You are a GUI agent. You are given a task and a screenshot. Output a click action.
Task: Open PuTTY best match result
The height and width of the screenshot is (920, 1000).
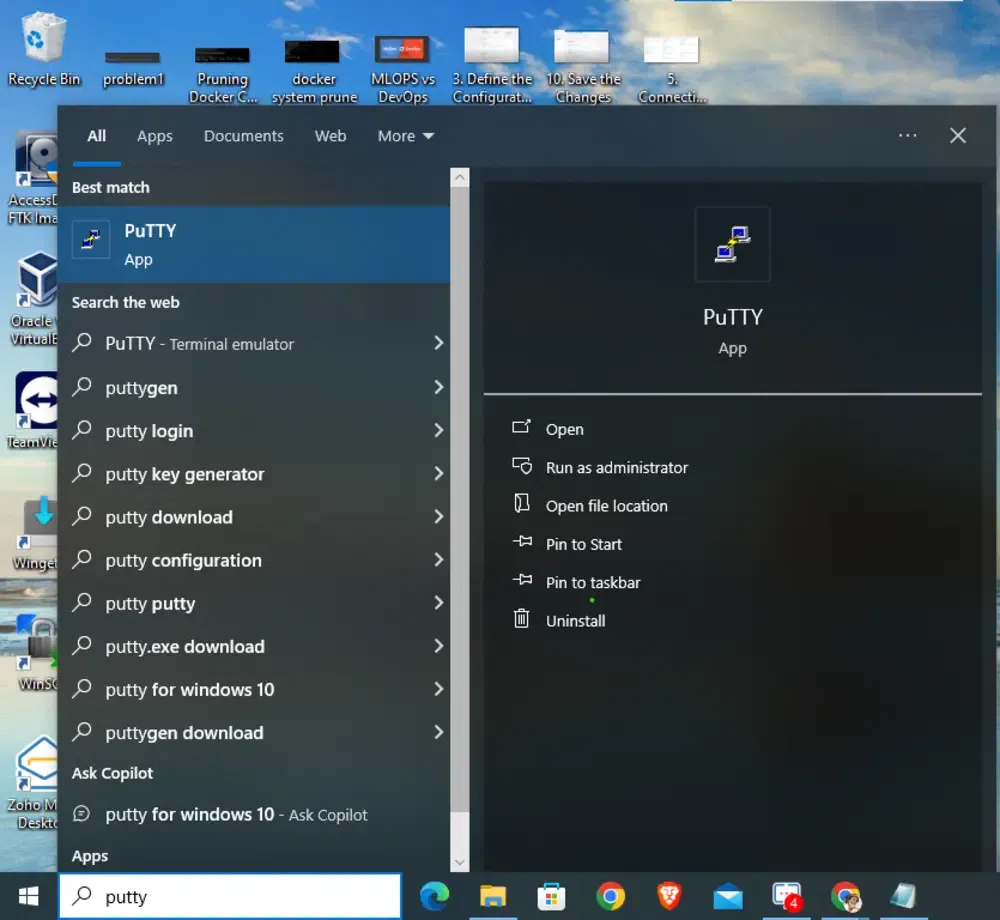pyautogui.click(x=253, y=244)
